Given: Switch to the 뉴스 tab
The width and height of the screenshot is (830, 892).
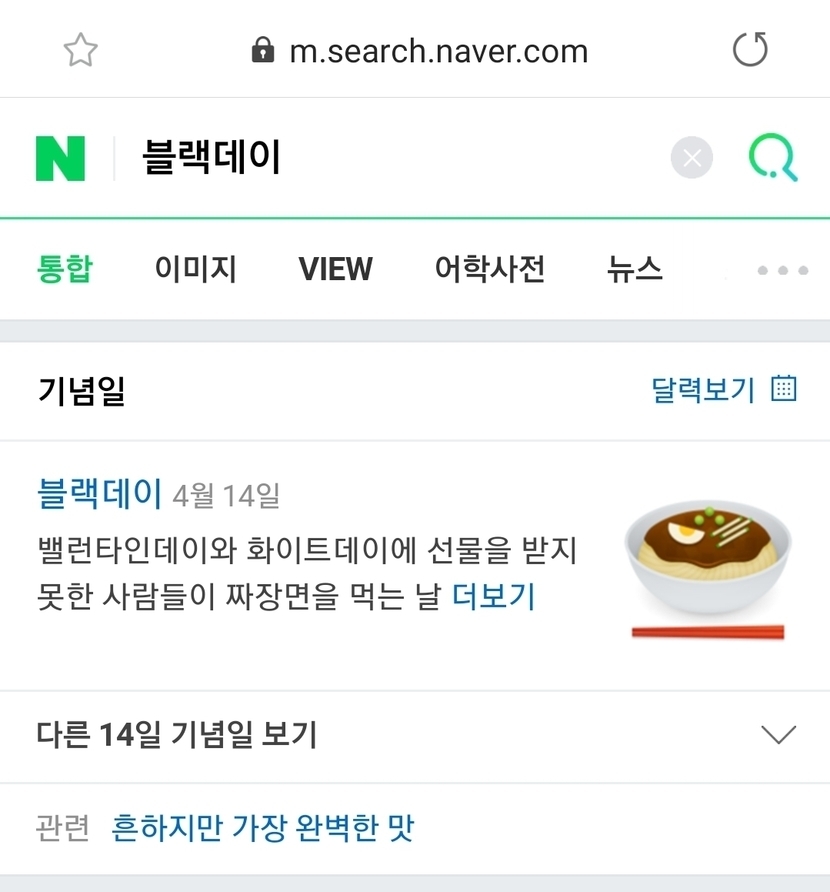Looking at the screenshot, I should point(634,269).
